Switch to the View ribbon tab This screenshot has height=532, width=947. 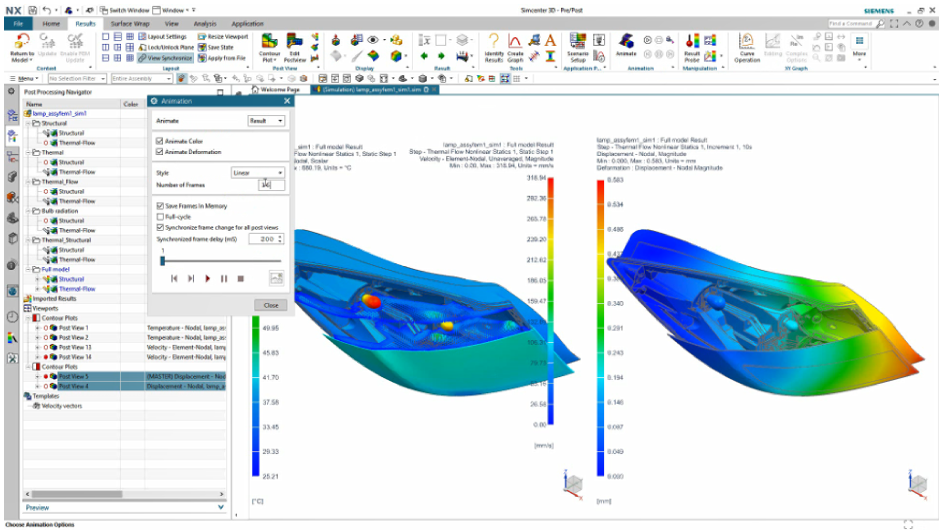coord(172,24)
